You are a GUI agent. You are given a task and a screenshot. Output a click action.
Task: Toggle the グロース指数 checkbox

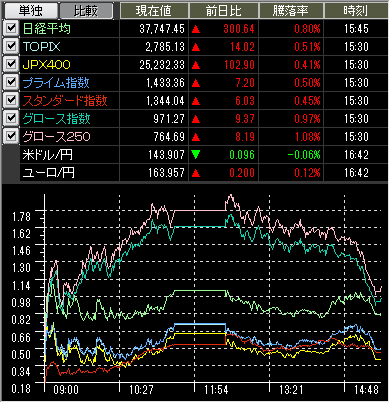coord(11,118)
